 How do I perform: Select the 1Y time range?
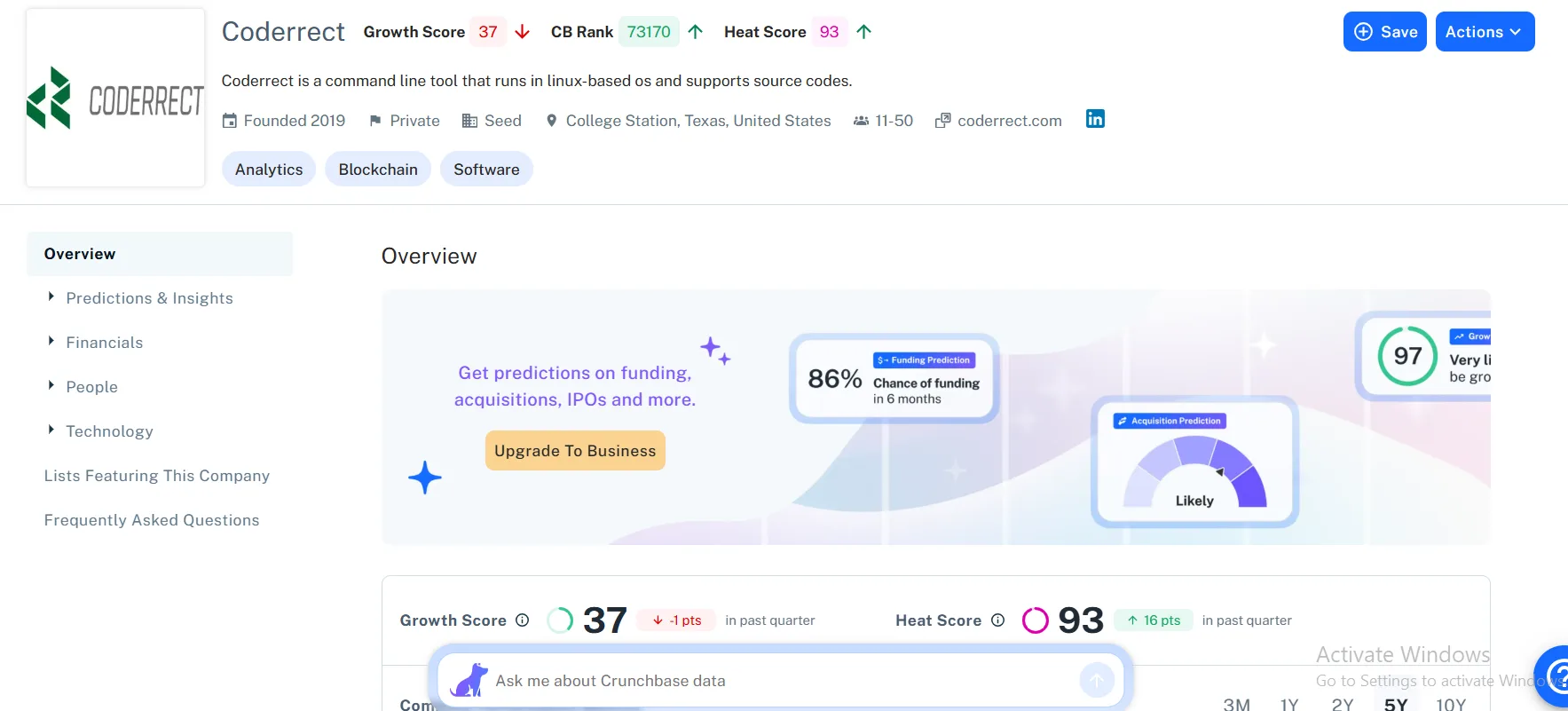[1289, 704]
